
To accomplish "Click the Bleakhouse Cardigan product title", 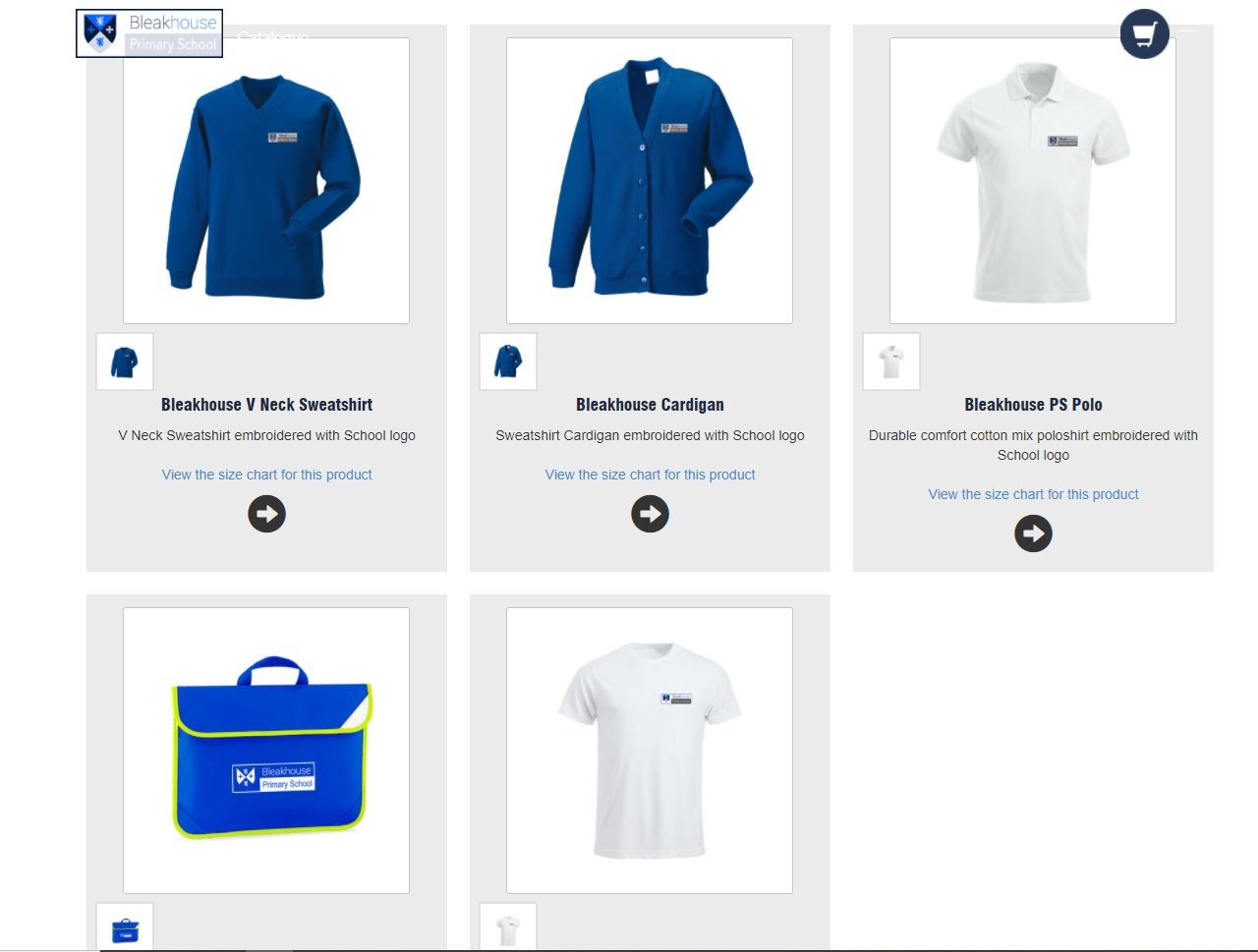I will point(650,405).
